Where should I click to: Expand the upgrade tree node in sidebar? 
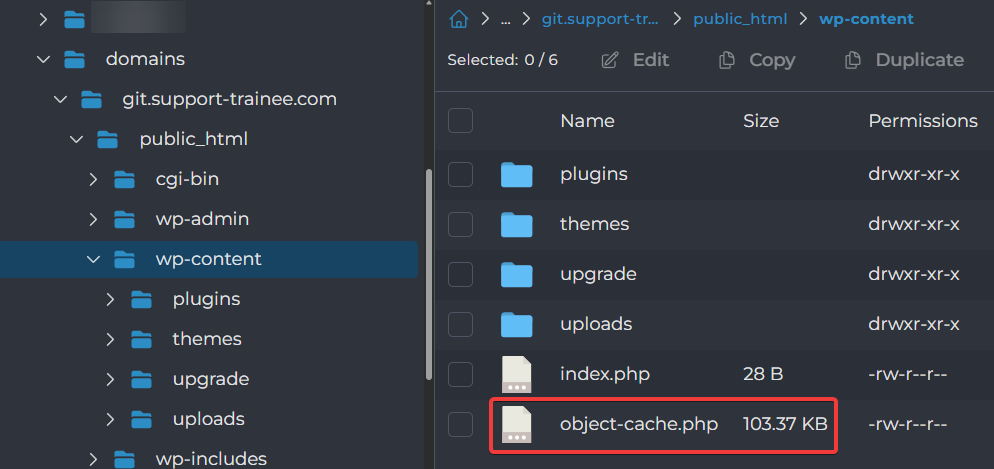tap(110, 379)
